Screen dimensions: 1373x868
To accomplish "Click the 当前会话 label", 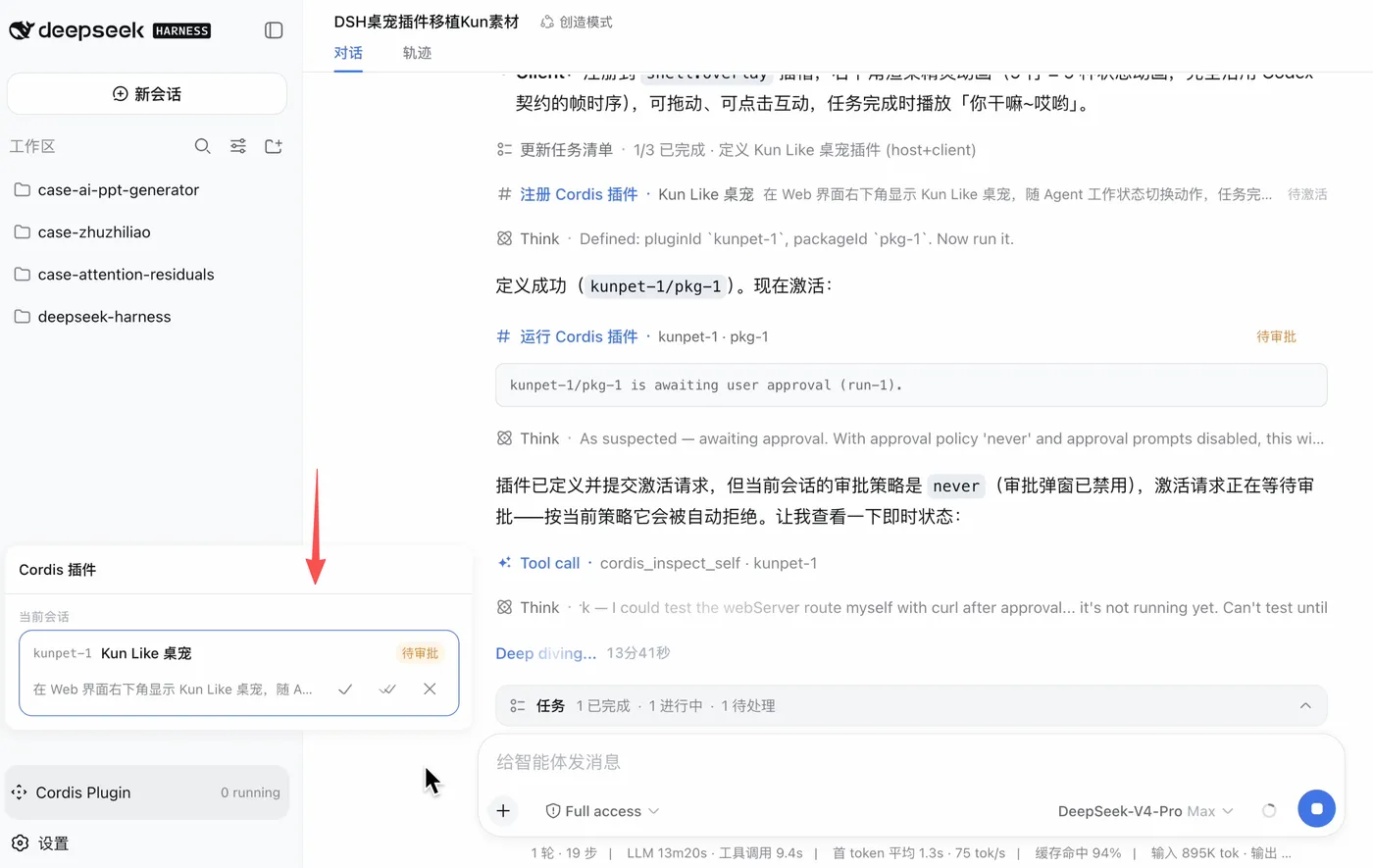I will 44,617.
